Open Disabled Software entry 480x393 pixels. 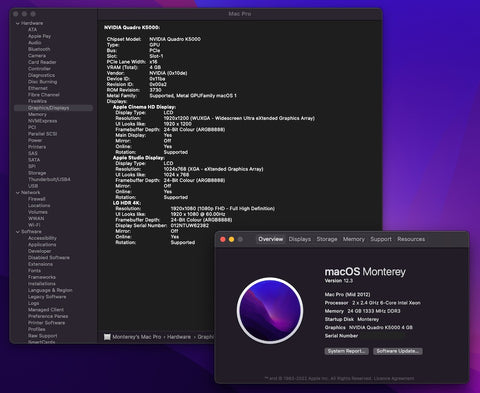coord(49,258)
